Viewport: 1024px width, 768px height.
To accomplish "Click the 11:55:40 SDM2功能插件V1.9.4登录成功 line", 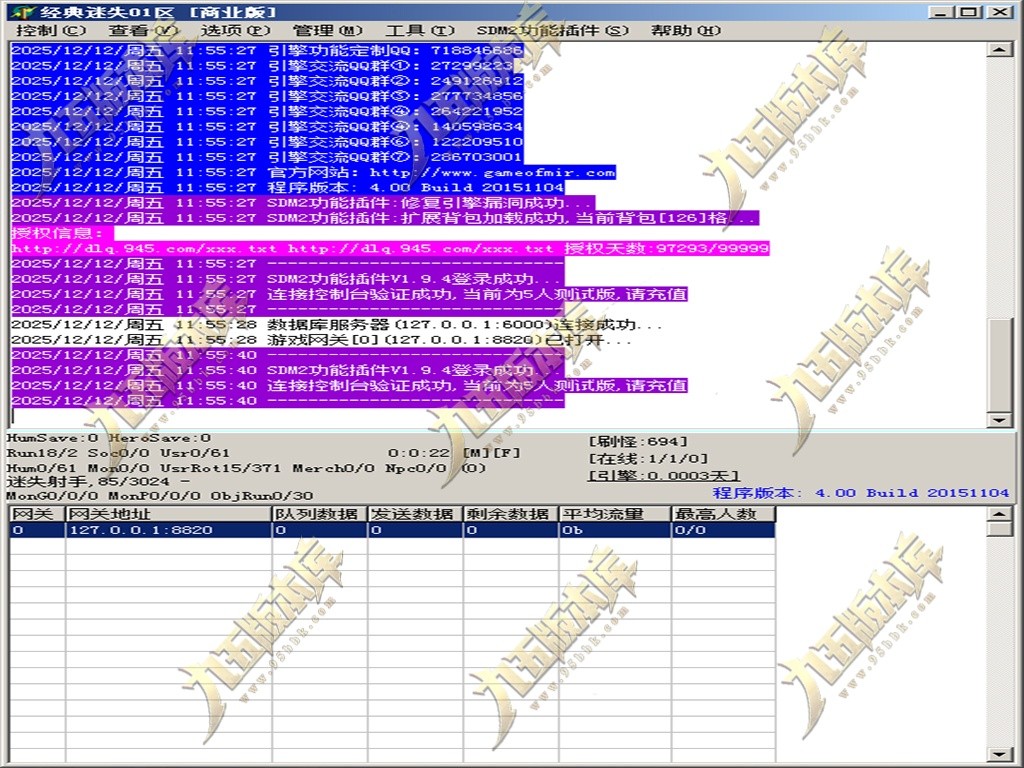I will click(287, 370).
